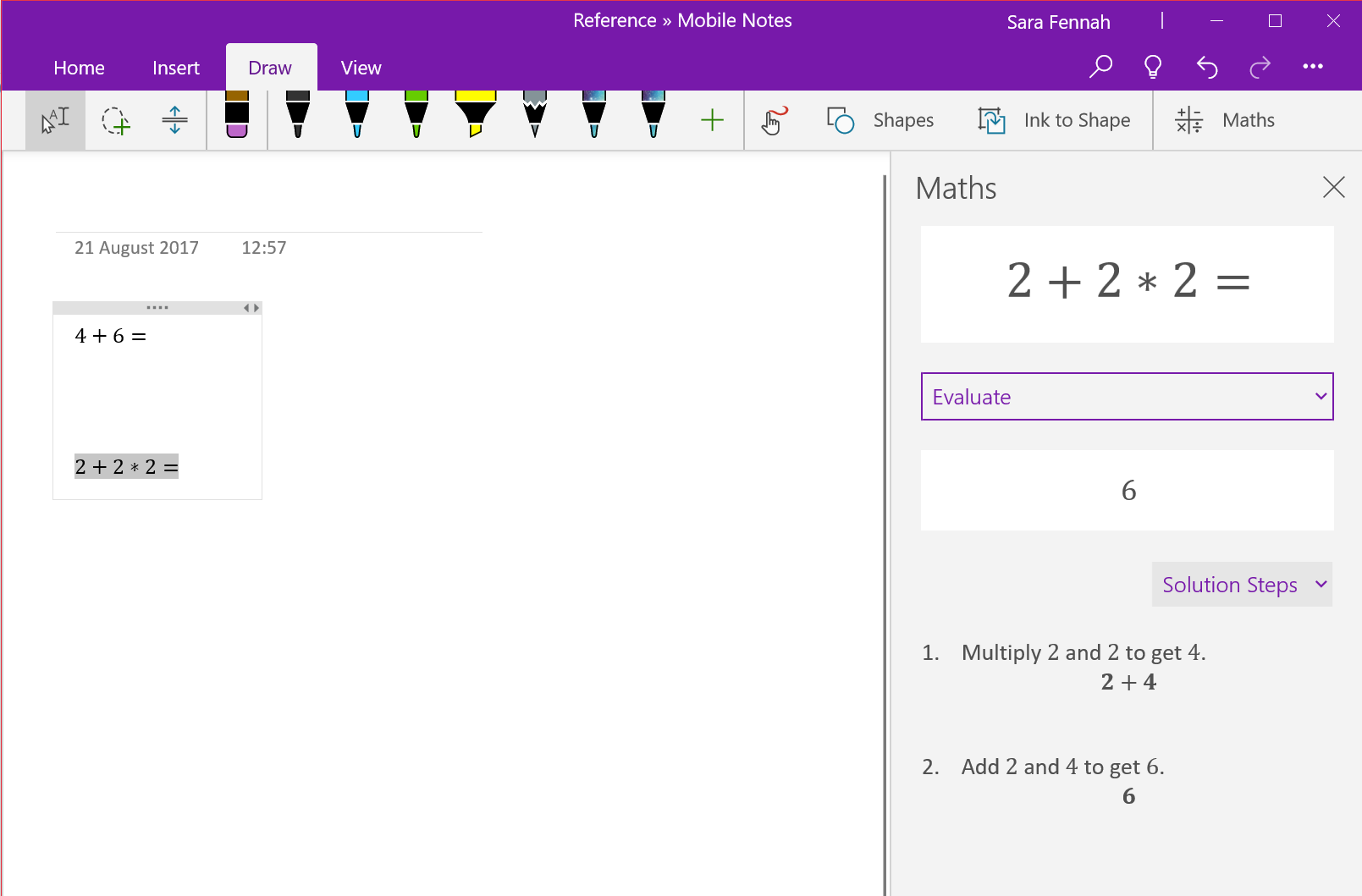Open the Maths assistant from the ribbon
Screen dimensions: 1362x896
pos(1225,120)
